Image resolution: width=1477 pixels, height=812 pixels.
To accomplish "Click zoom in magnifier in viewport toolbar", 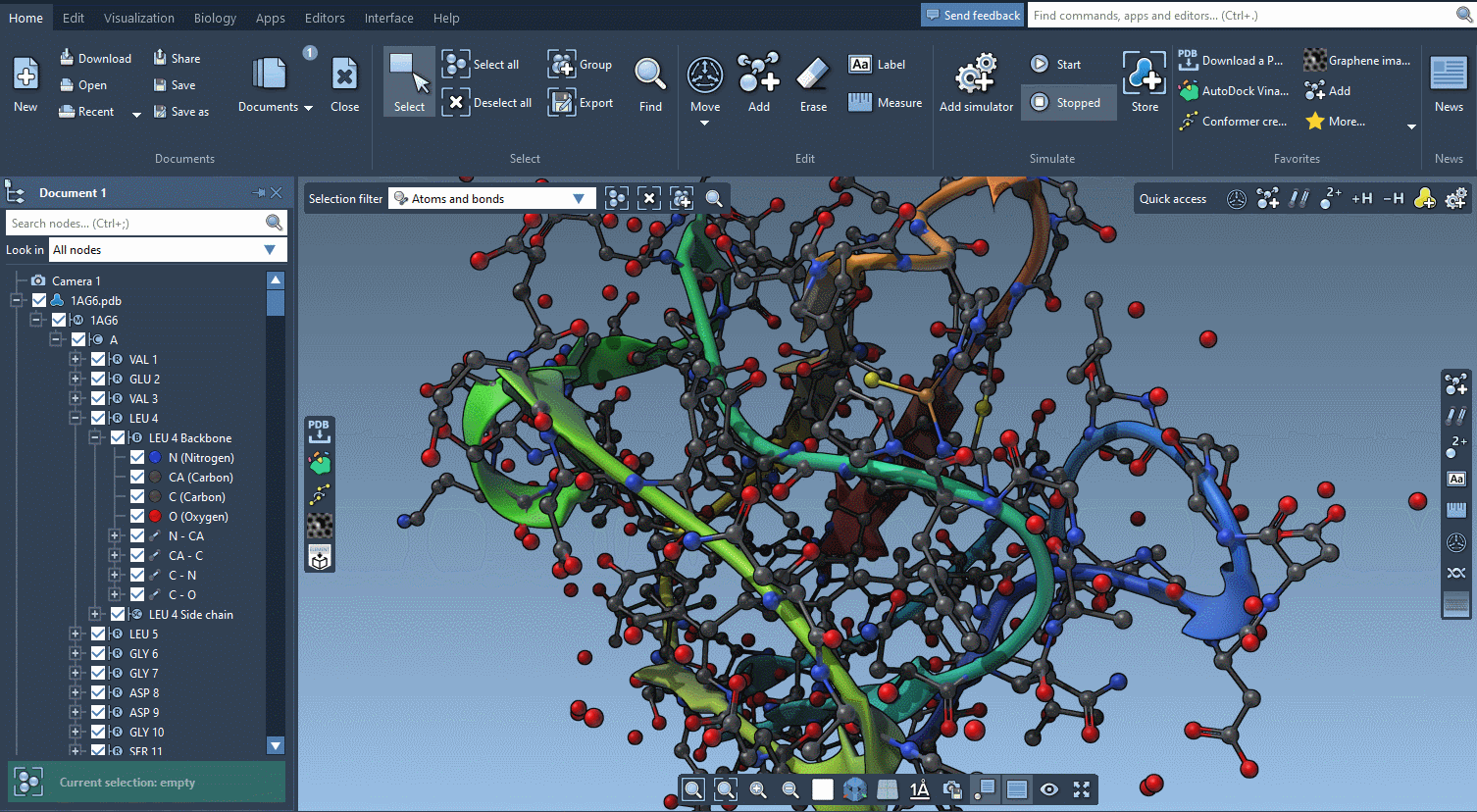I will tap(758, 789).
